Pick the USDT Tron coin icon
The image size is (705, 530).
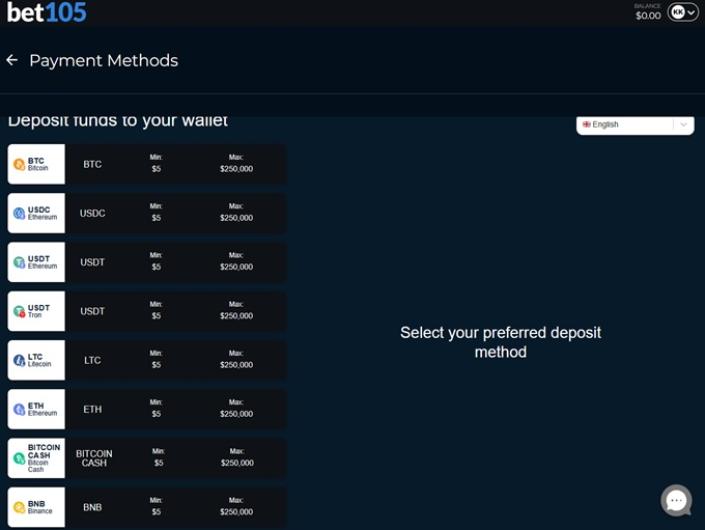coord(19,311)
